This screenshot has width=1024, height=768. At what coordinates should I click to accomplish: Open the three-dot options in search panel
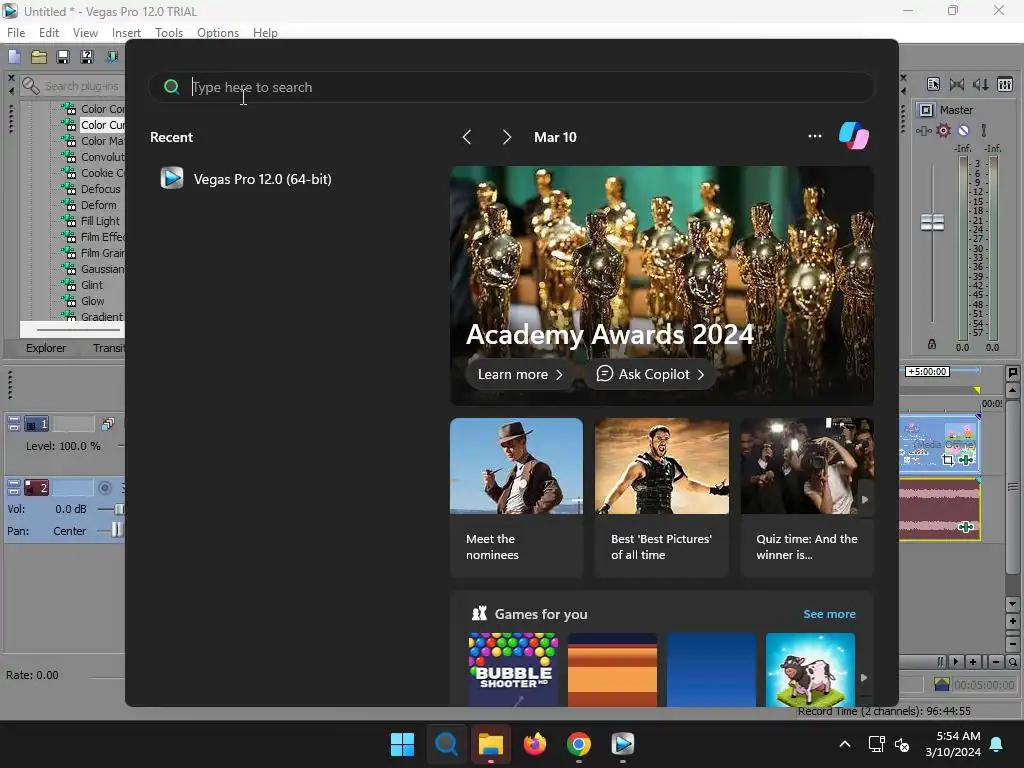pyautogui.click(x=814, y=136)
